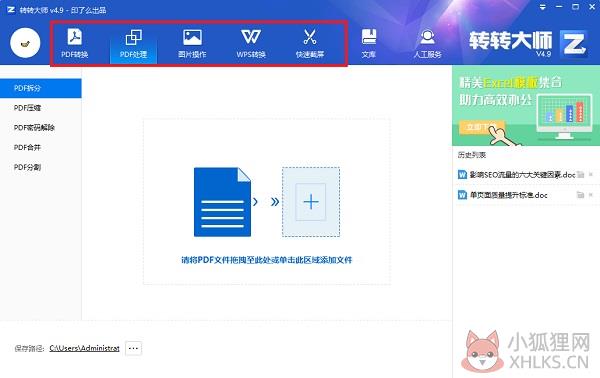Launch the 快速截屏 scissors screenshot tool

click(310, 43)
